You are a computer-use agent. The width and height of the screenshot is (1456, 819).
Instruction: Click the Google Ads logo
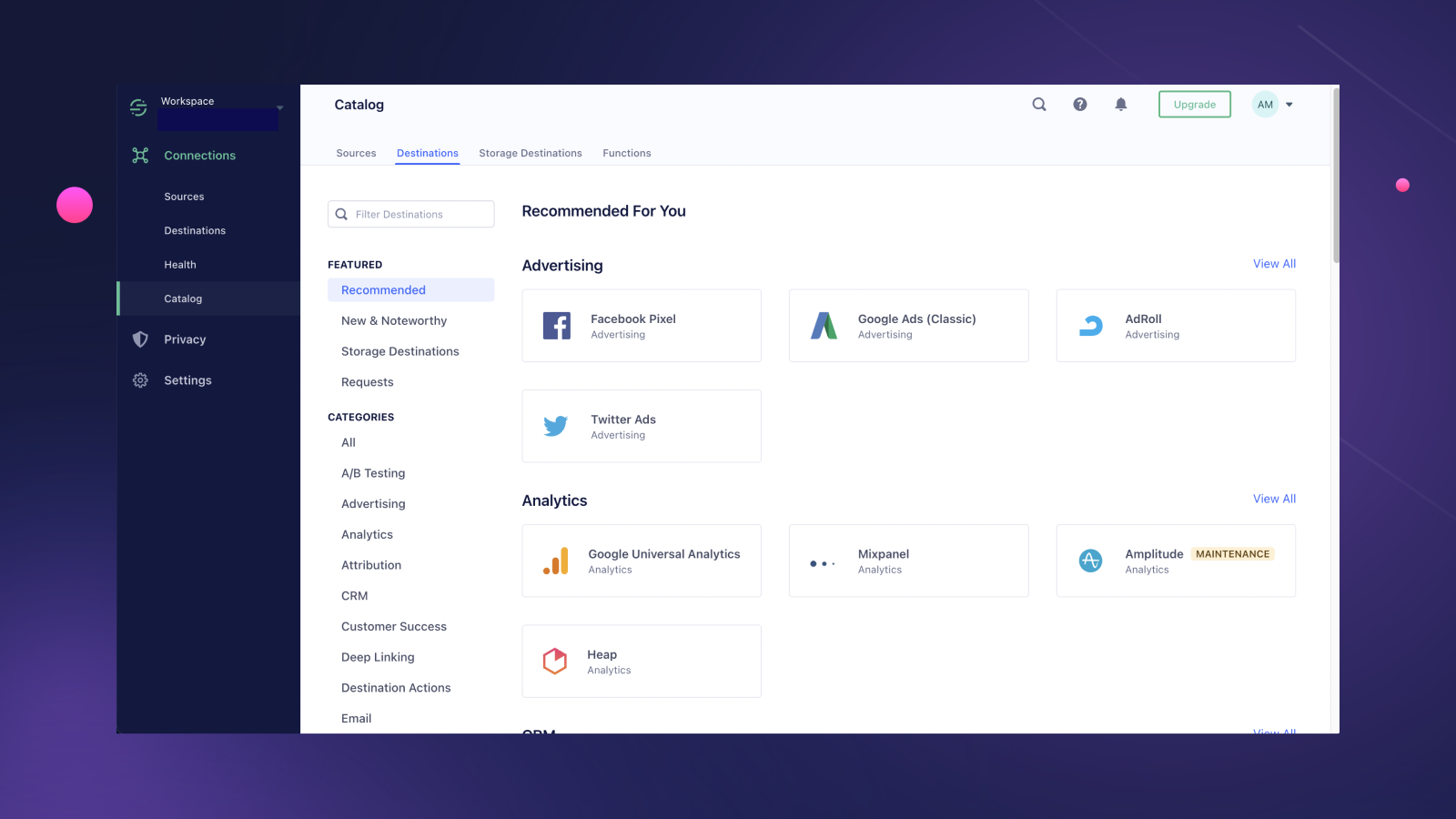pyautogui.click(x=824, y=326)
